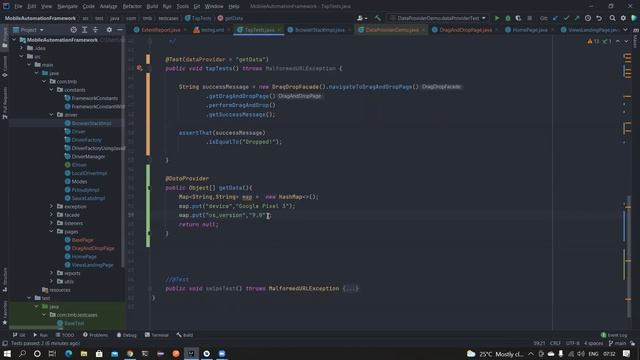The width and height of the screenshot is (640, 360).
Task: Expand the utils folder
Action: (x=52, y=281)
